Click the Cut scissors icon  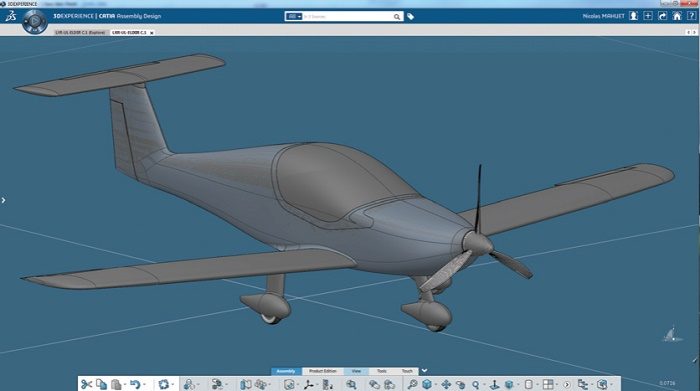tap(86, 384)
